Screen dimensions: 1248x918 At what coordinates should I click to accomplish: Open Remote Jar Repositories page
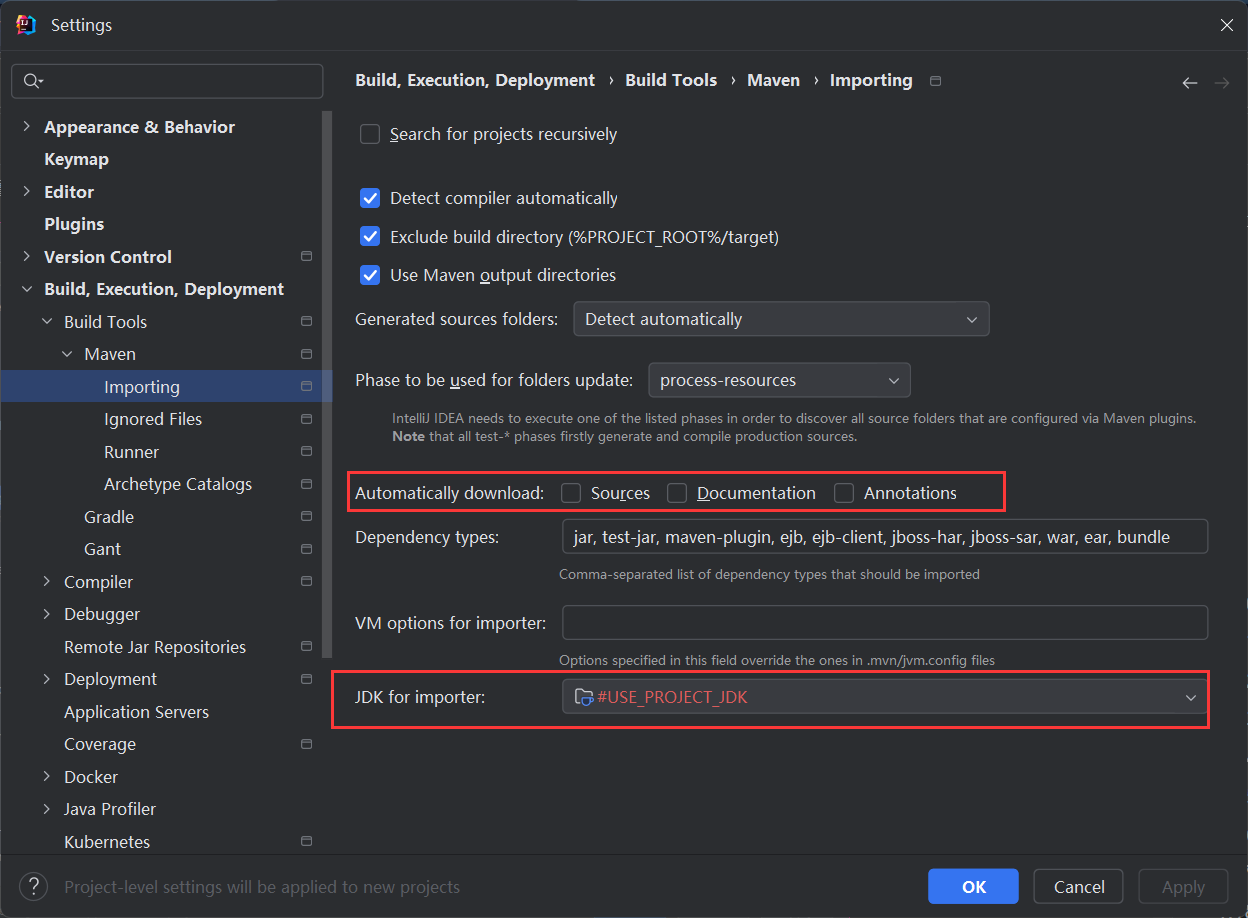(155, 647)
